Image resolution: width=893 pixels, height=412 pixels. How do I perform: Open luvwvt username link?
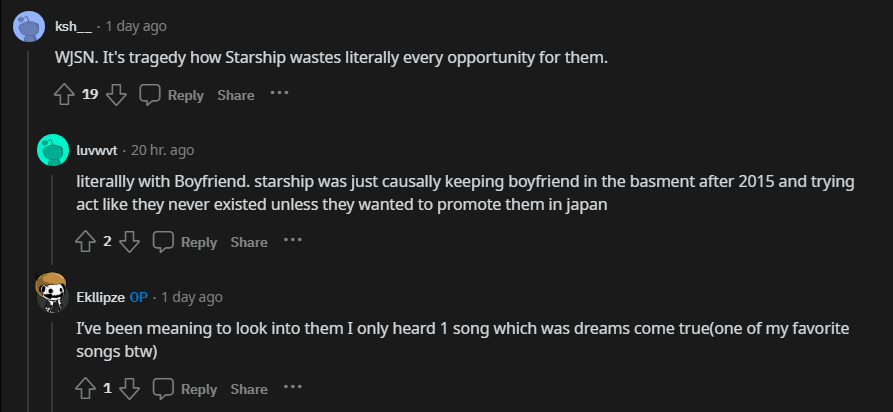[97, 150]
